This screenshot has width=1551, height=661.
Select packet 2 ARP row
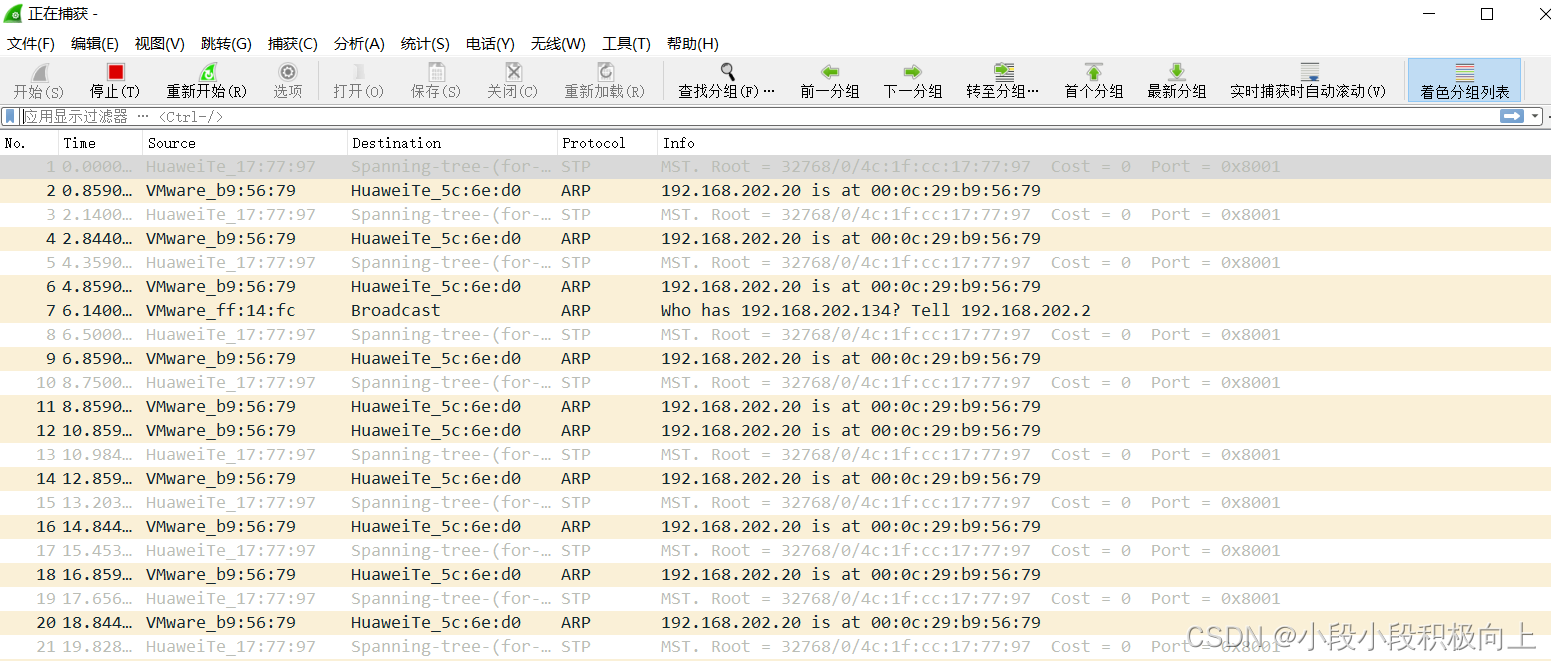775,191
